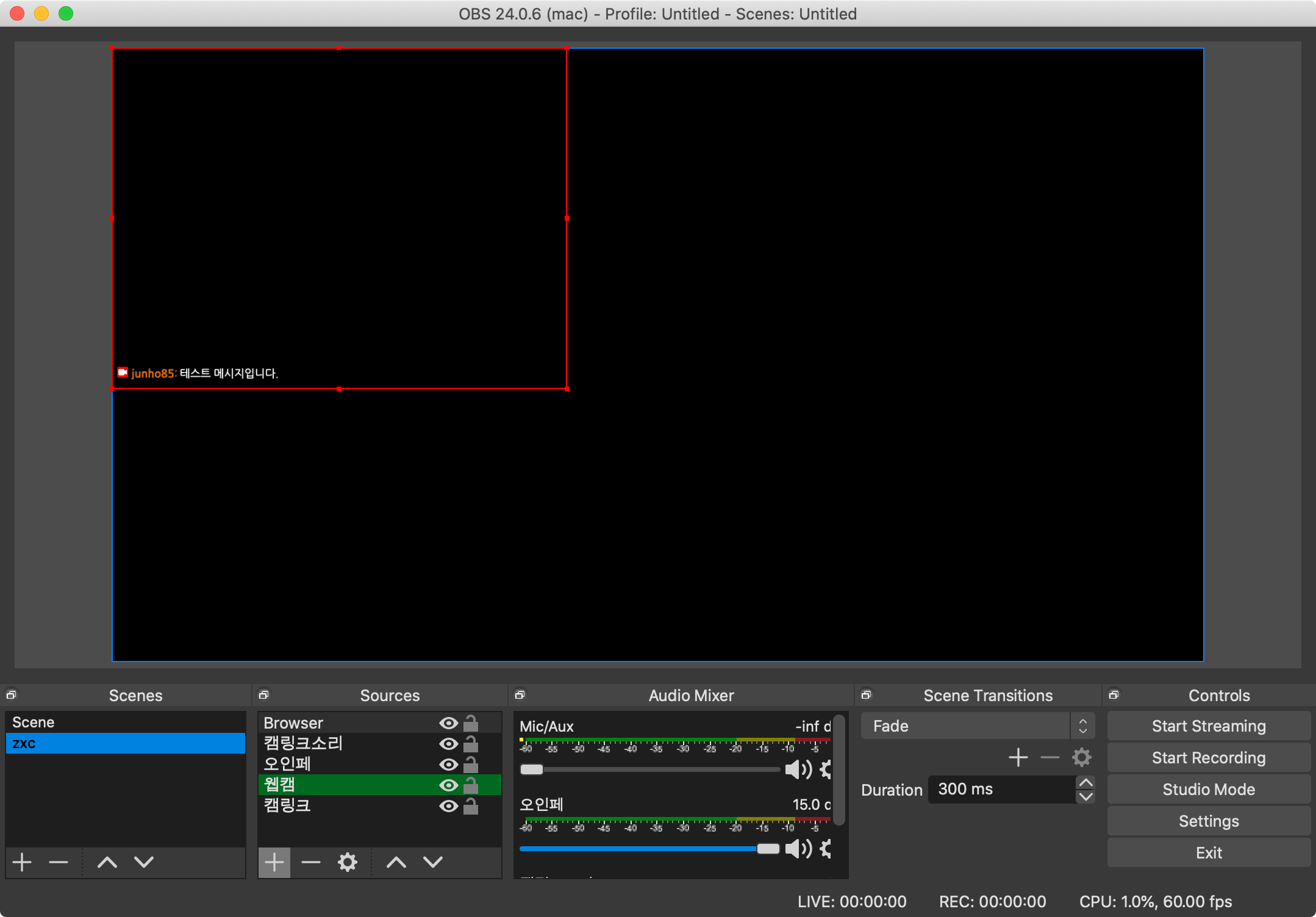Undock the Audio Mixer panel
1316x917 pixels.
coord(520,694)
